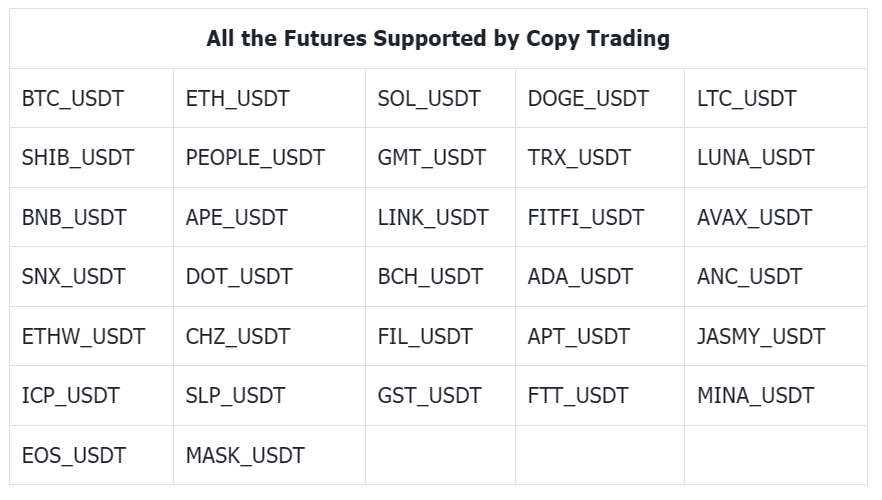Click the FTT_USDT entry

click(578, 396)
